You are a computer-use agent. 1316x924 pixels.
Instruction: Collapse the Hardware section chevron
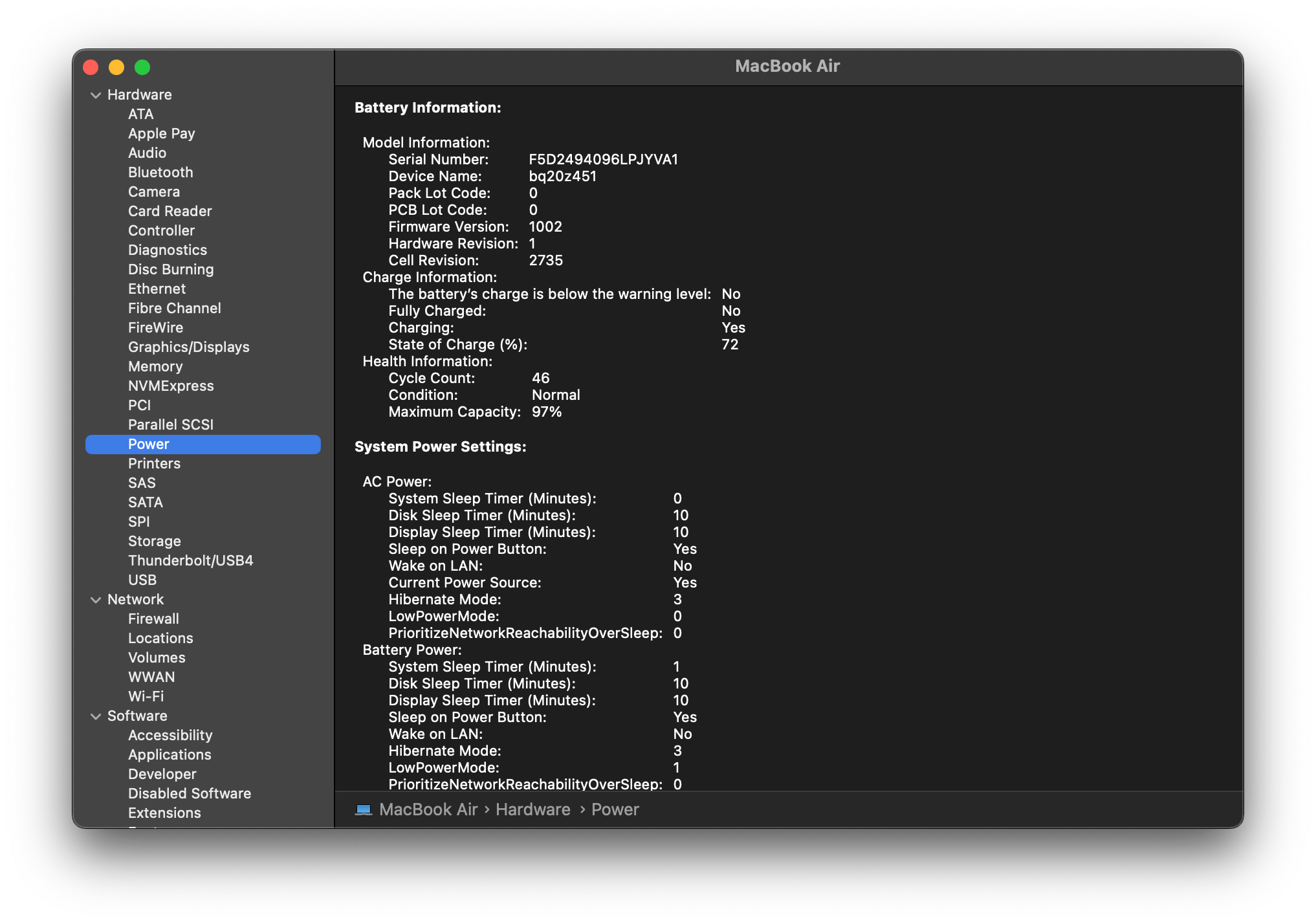click(96, 95)
